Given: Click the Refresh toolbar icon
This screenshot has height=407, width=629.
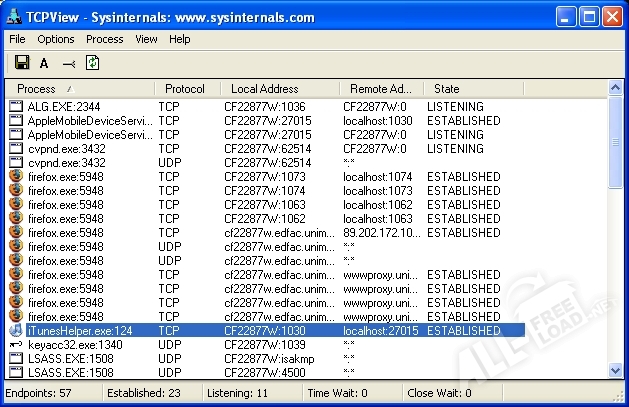Looking at the screenshot, I should (93, 63).
